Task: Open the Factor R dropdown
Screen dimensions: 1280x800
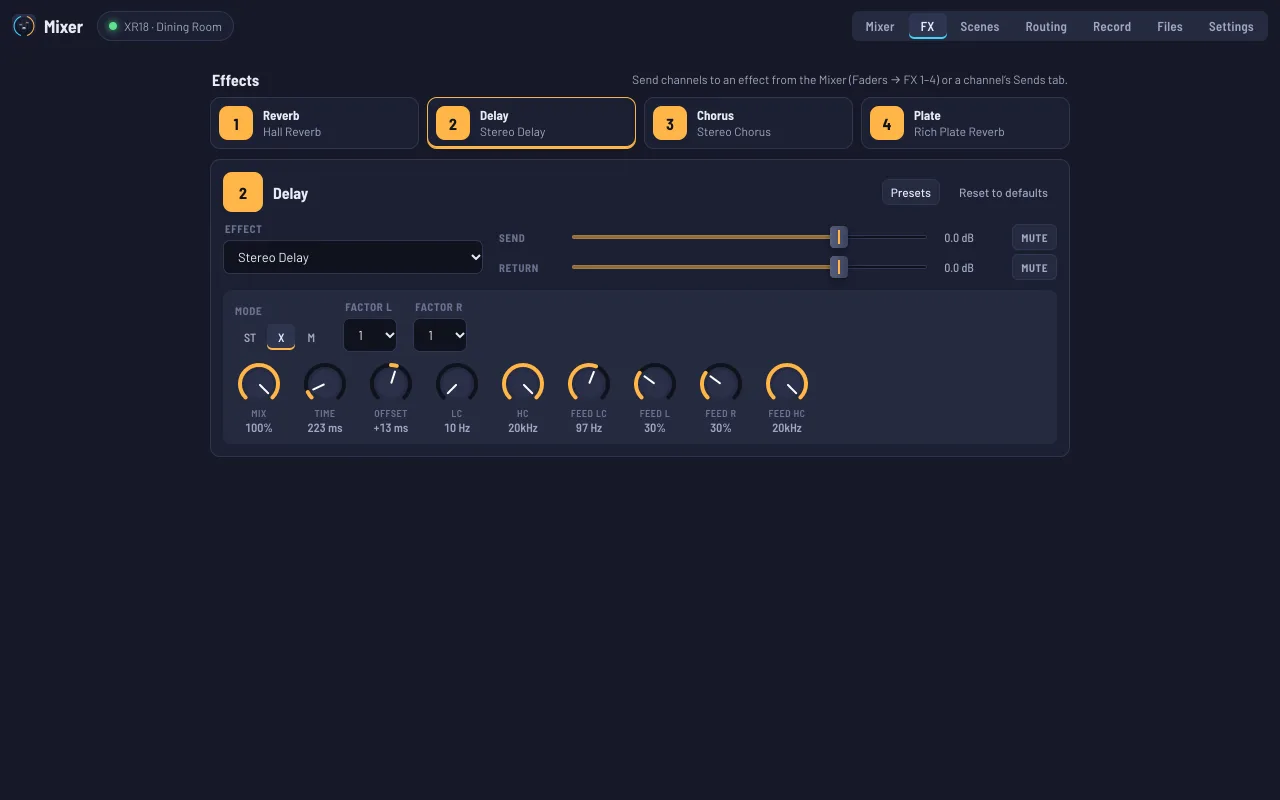Action: pos(440,335)
